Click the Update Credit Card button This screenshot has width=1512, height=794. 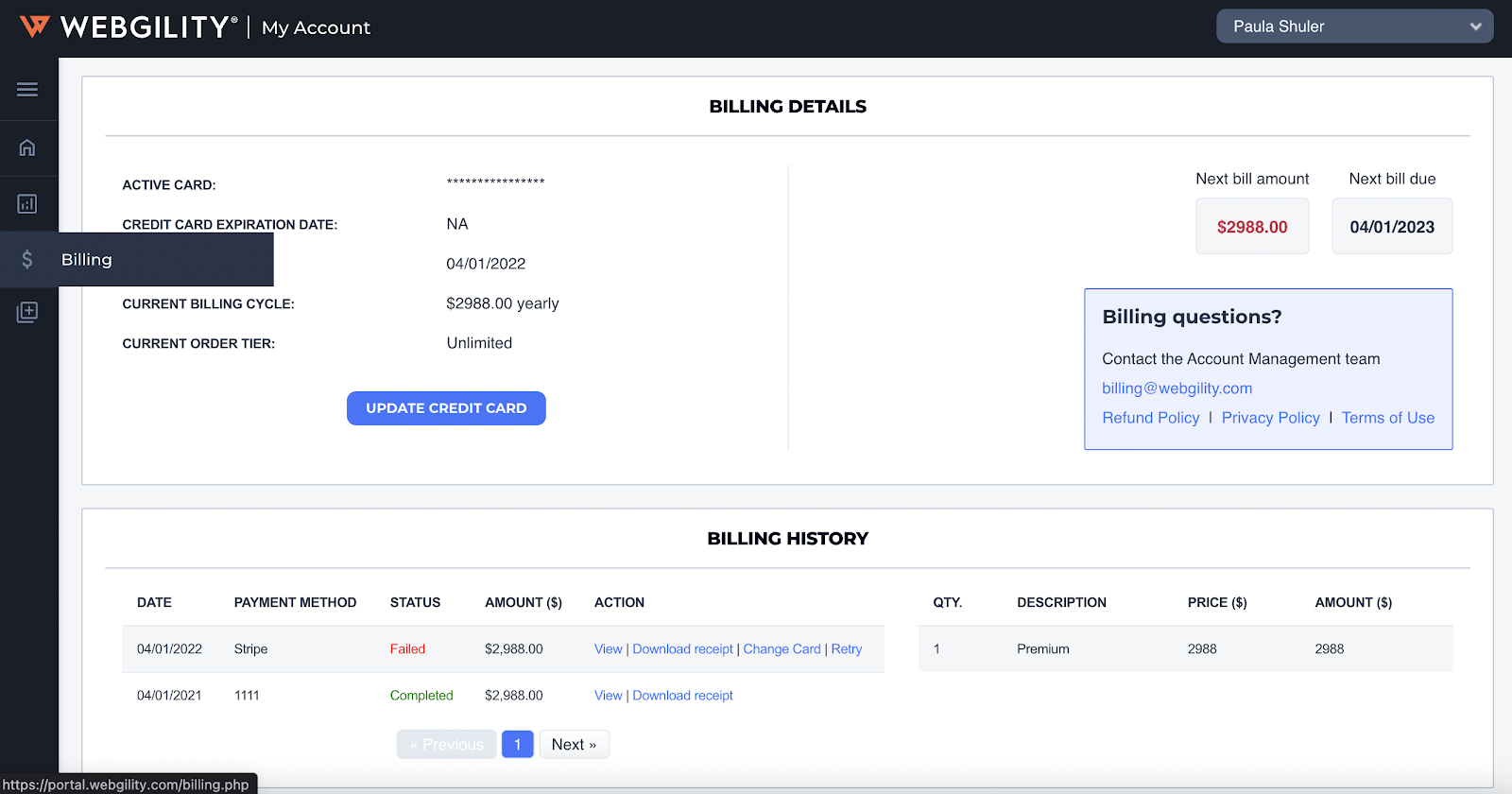[446, 408]
